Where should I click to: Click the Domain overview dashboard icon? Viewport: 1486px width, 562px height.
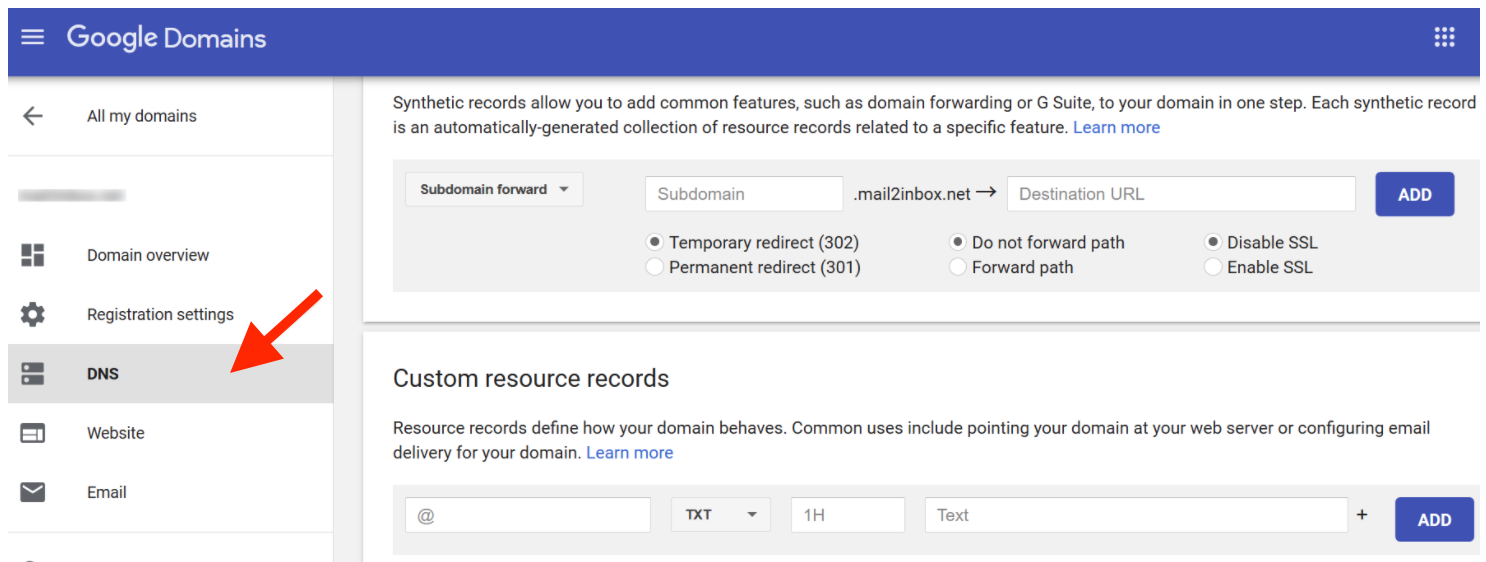33,255
